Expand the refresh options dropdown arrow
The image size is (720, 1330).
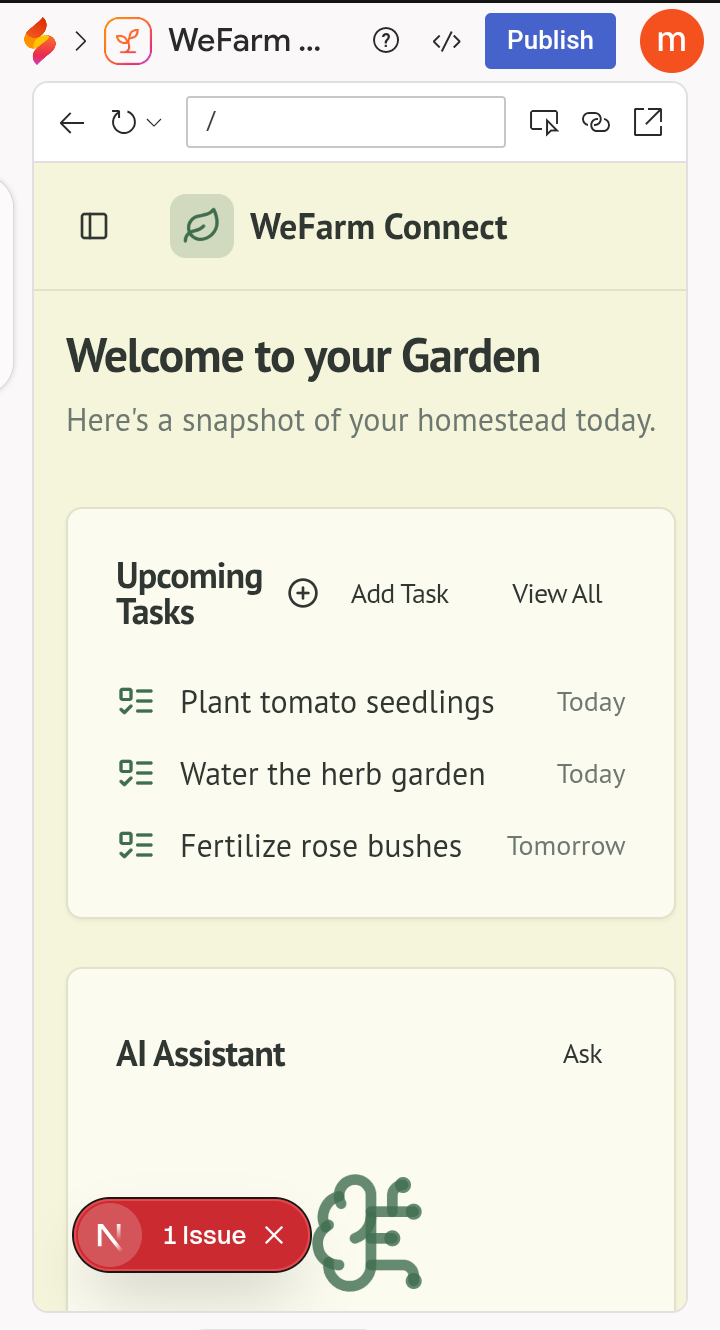point(154,123)
